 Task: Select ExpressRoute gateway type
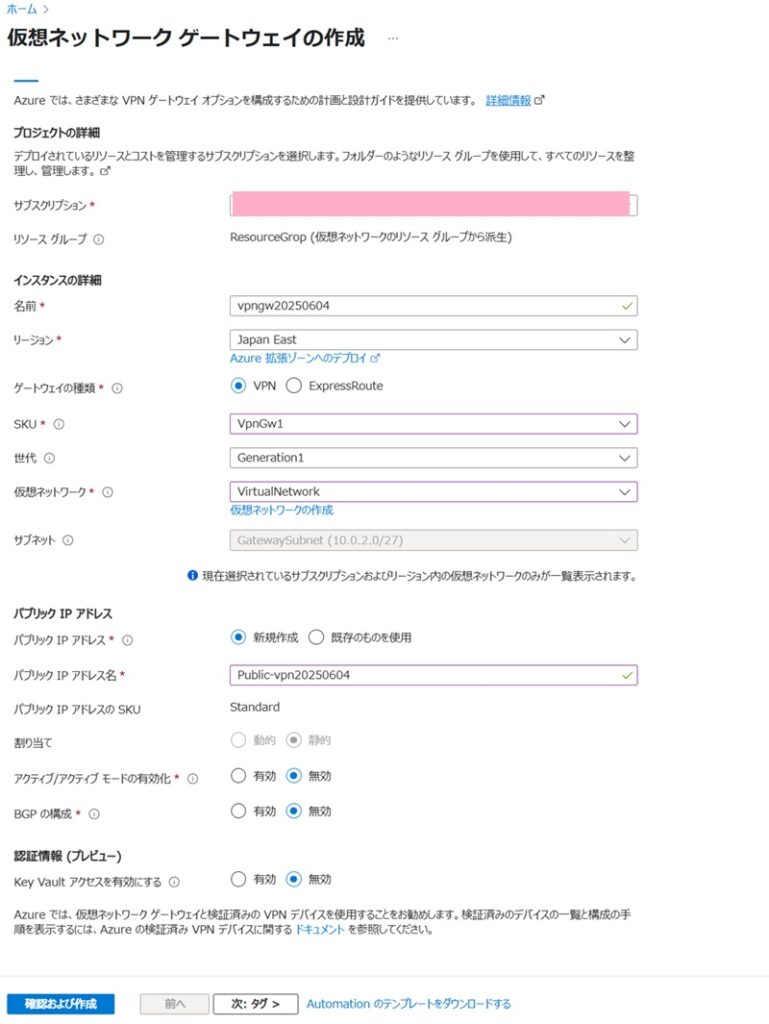coord(294,386)
